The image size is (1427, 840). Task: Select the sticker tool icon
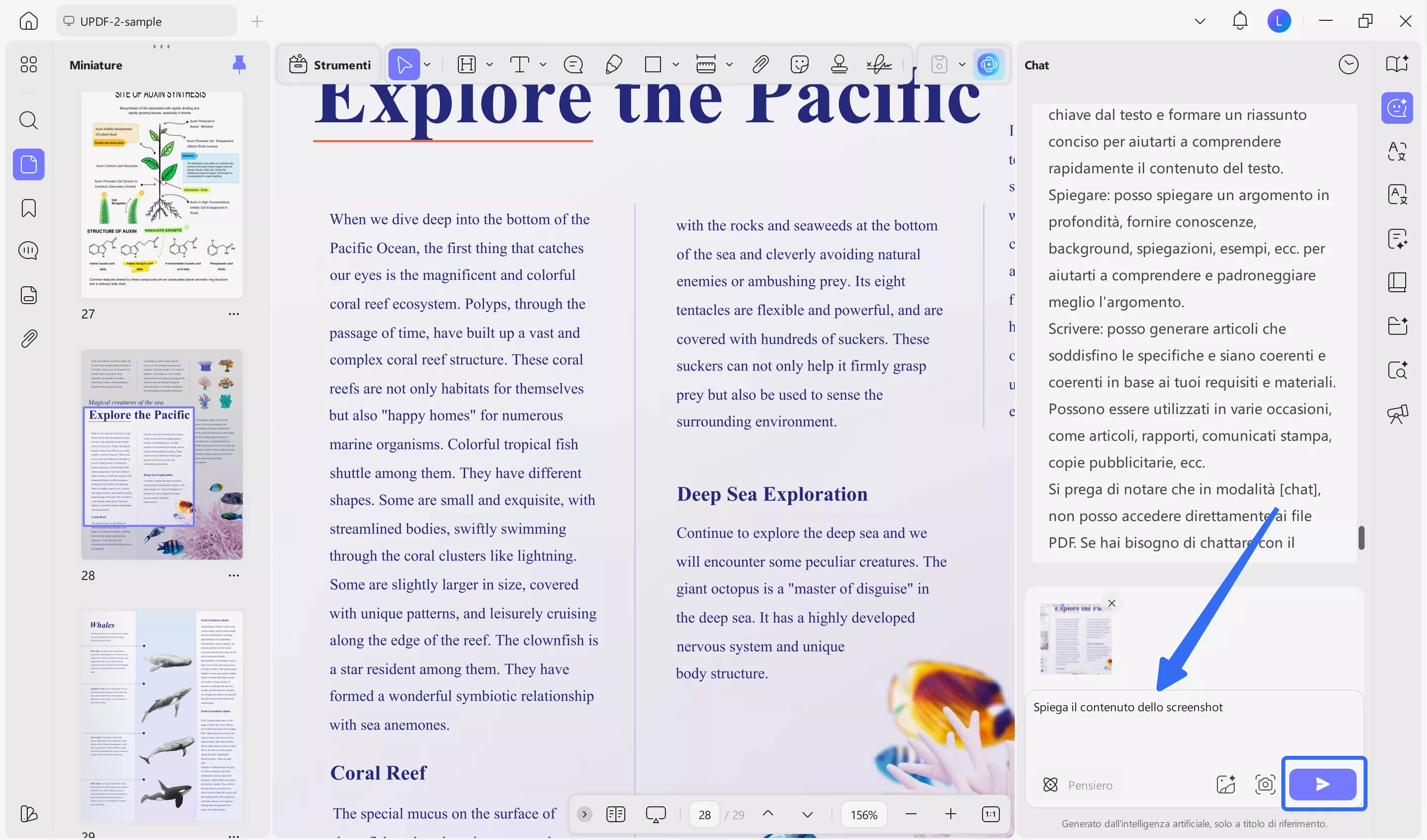point(799,64)
